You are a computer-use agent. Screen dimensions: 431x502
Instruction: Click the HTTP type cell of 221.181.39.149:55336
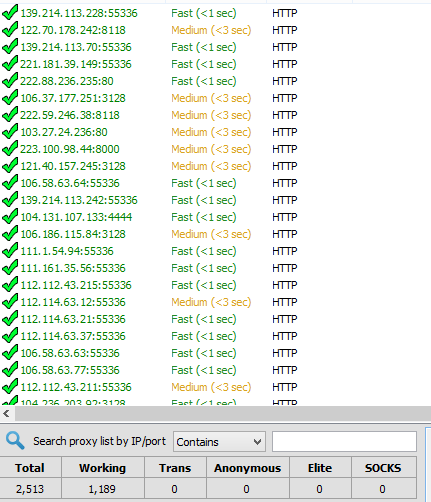point(285,64)
